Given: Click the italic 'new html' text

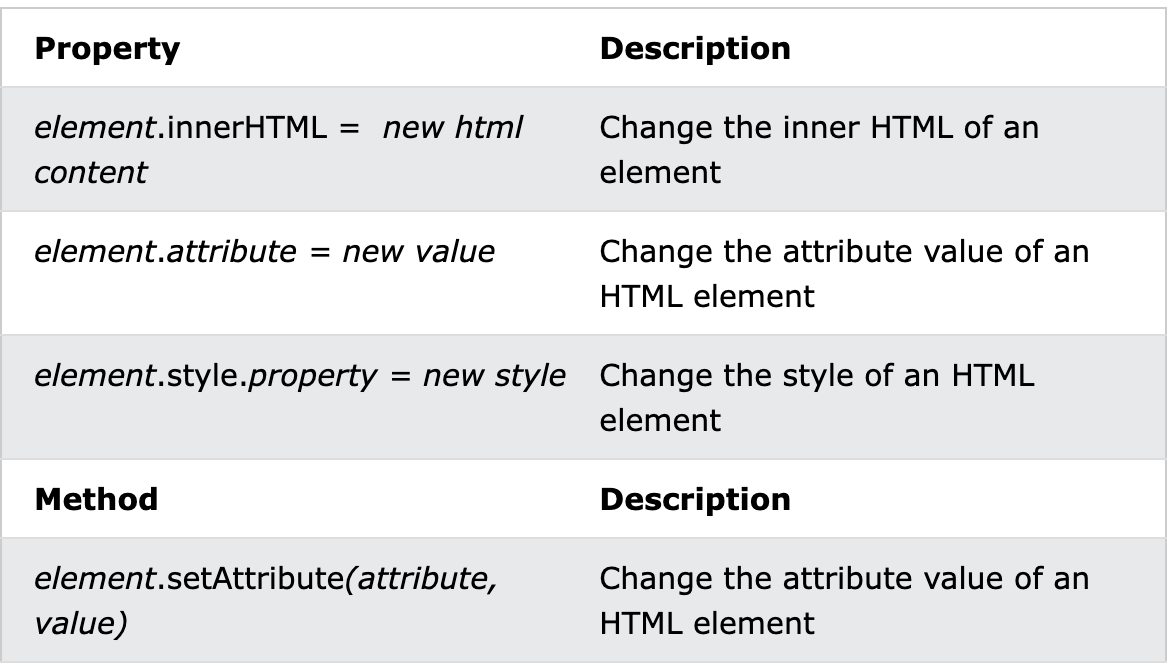Looking at the screenshot, I should pyautogui.click(x=453, y=128).
